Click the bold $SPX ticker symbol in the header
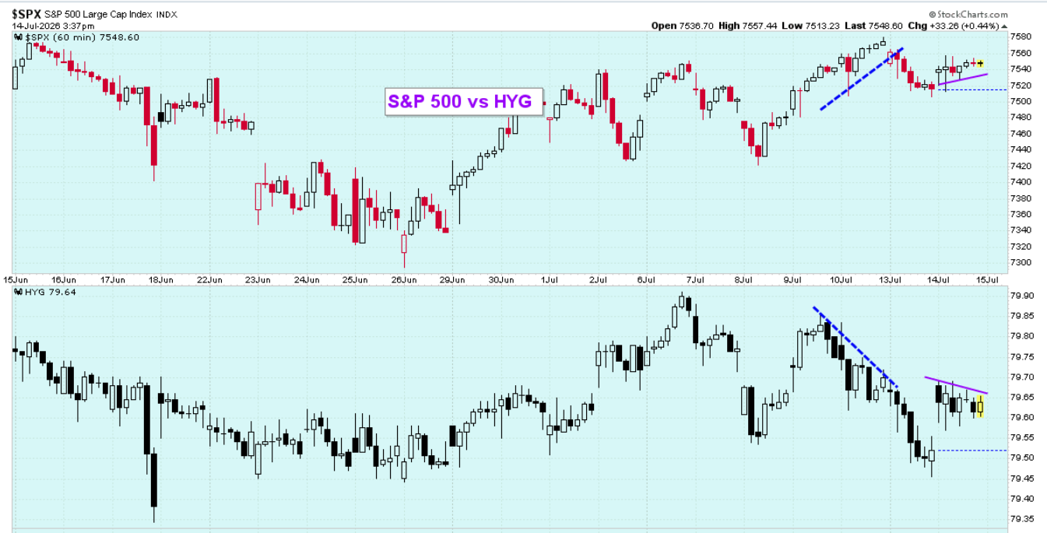 [x=26, y=14]
